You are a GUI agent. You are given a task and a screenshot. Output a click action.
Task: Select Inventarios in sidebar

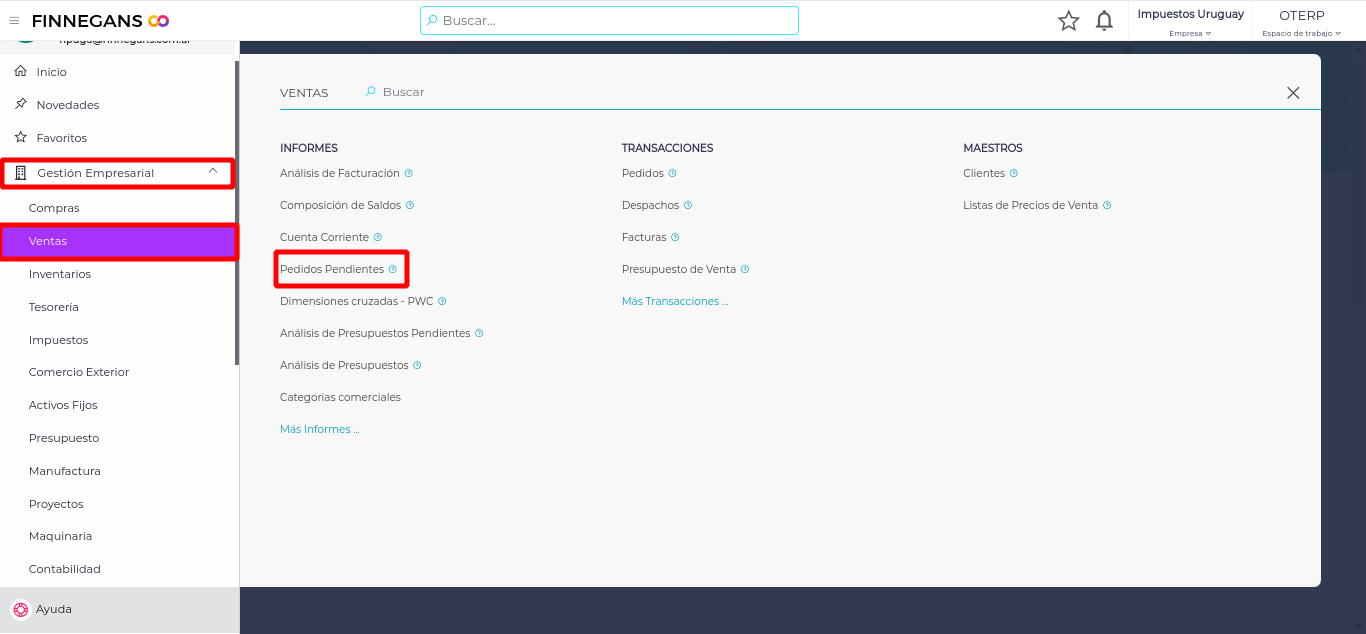60,274
